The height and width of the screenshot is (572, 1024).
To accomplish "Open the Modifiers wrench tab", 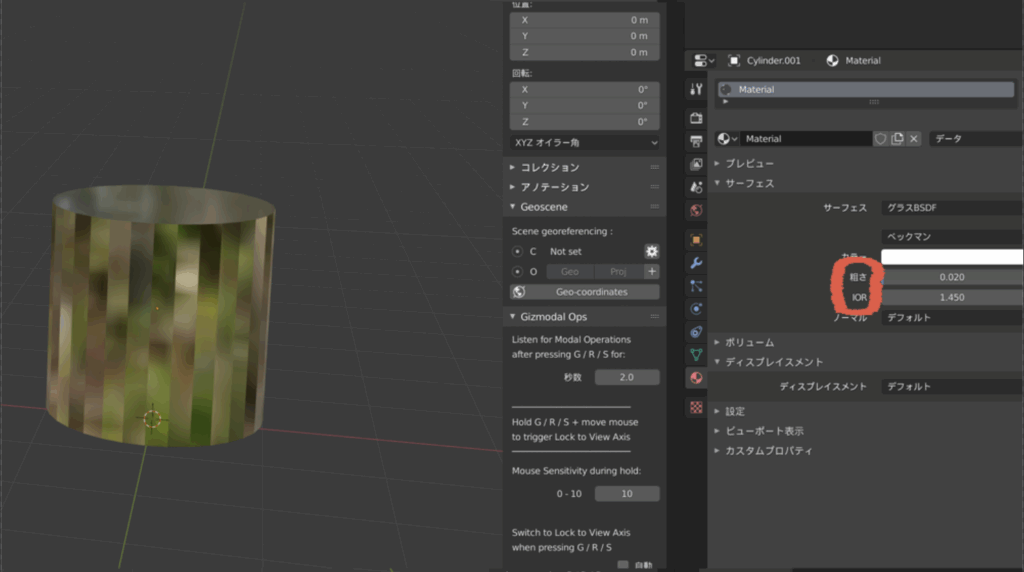I will pyautogui.click(x=697, y=263).
